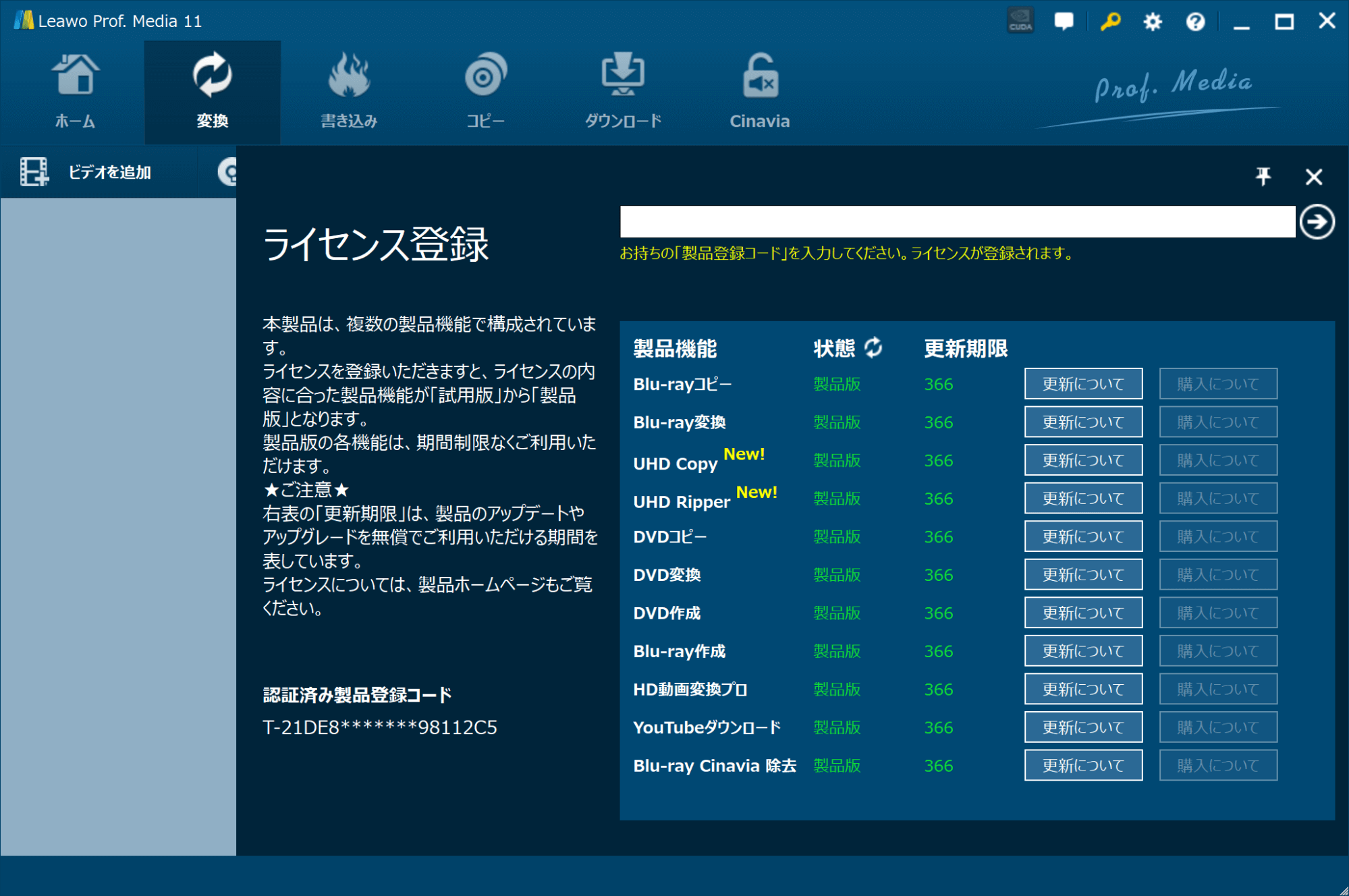Viewport: 1349px width, 896px height.
Task: Select the registered code T-21DE8*******98112C5
Action: [380, 727]
